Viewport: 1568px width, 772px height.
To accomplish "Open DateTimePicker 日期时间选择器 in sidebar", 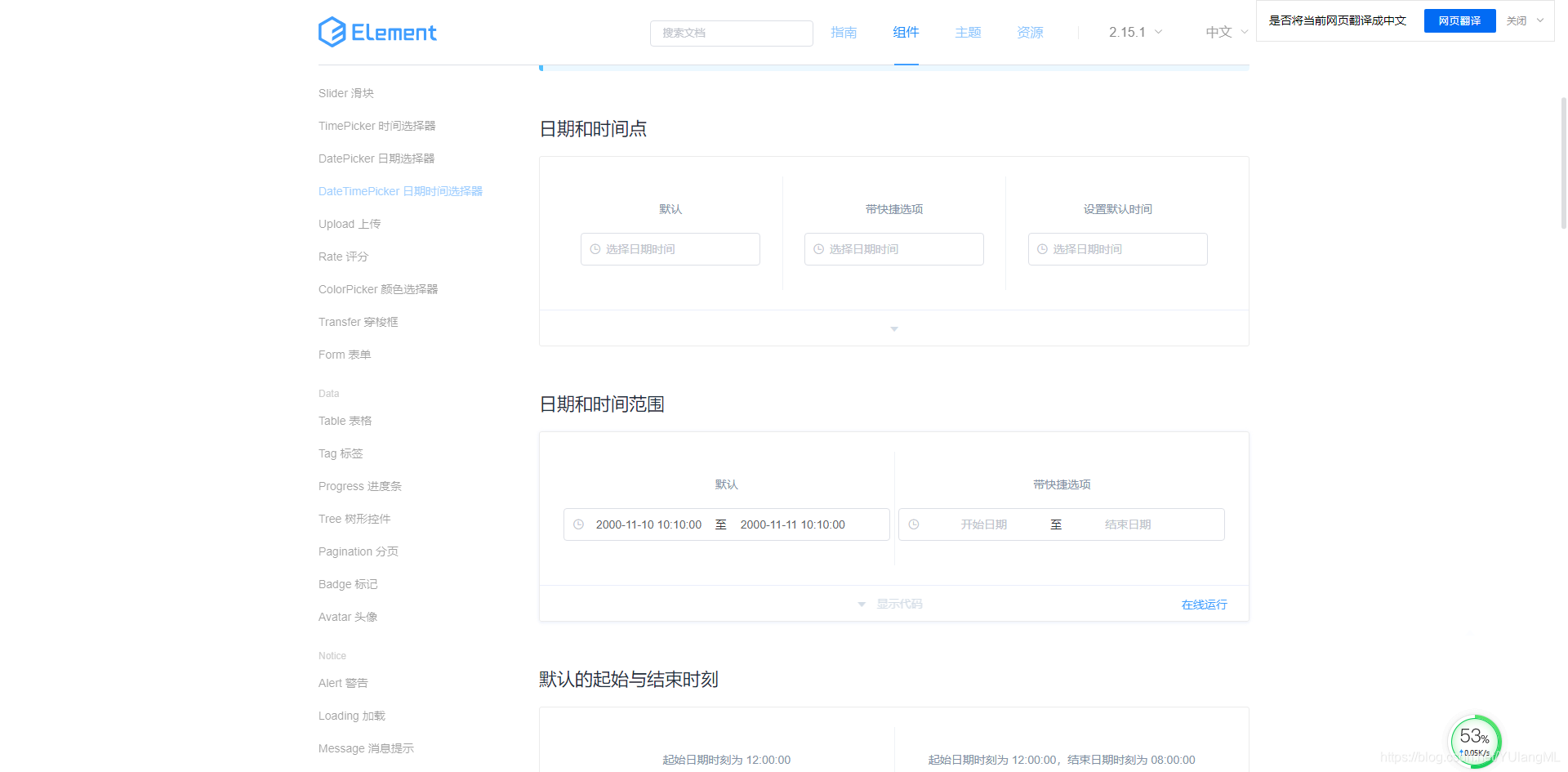I will 400,191.
